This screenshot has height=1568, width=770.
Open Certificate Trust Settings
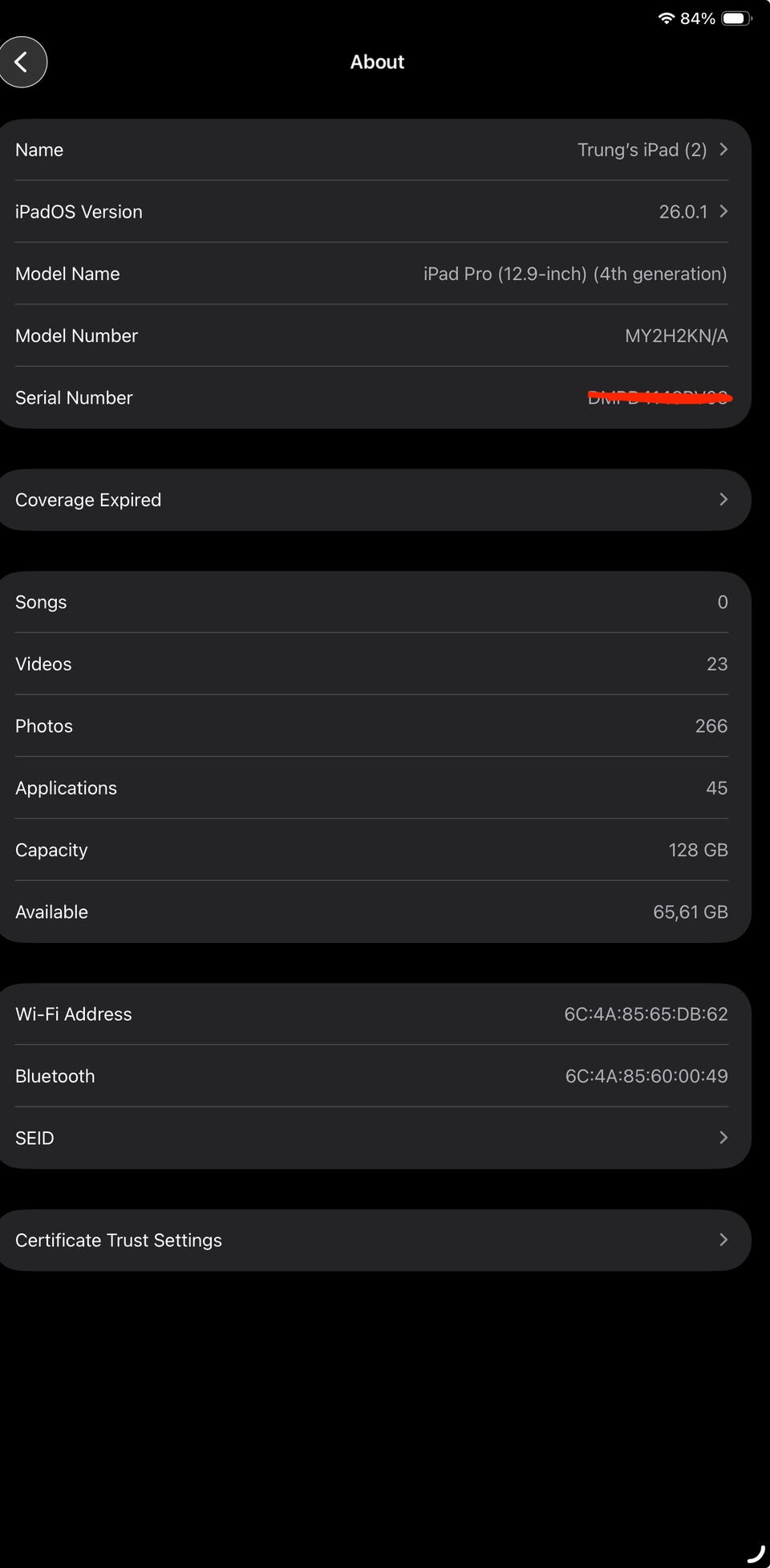tap(119, 1240)
